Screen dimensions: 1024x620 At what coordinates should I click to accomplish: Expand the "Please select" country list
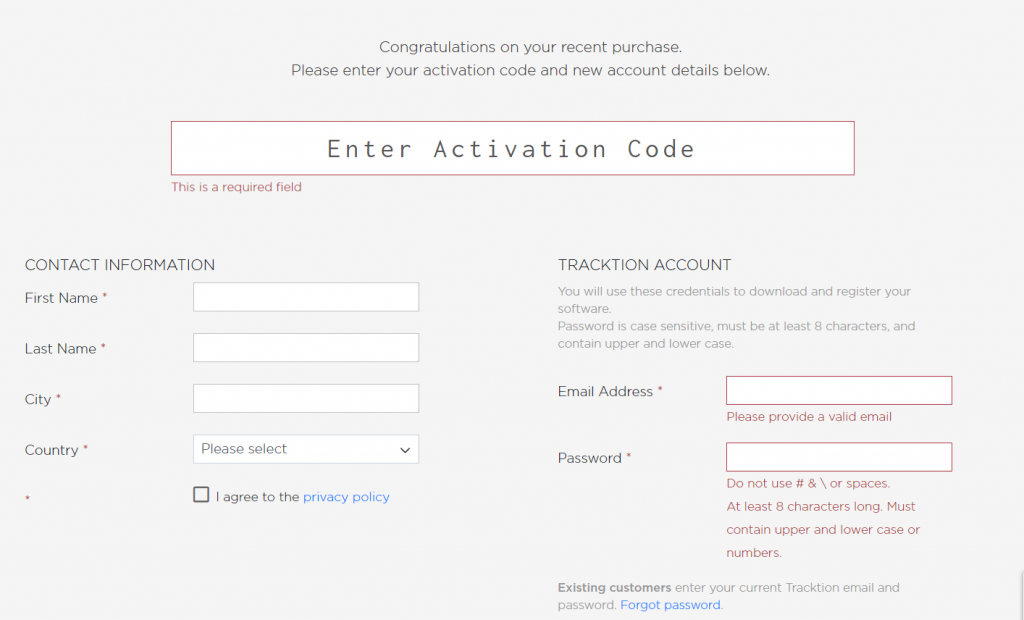click(x=305, y=449)
